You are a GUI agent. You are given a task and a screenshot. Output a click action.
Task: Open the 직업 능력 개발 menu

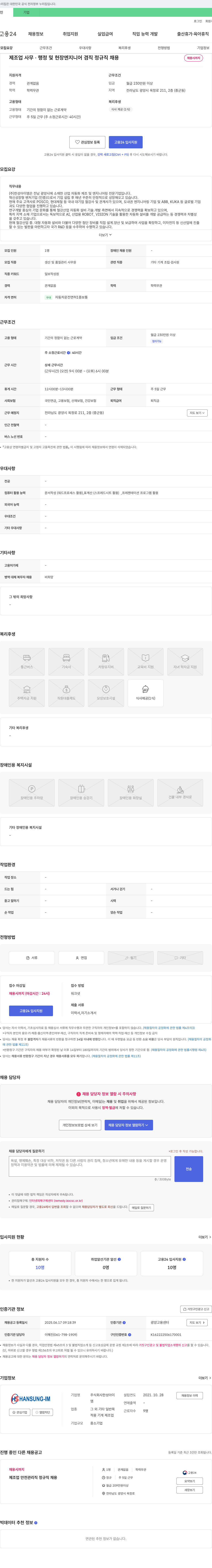point(145,34)
